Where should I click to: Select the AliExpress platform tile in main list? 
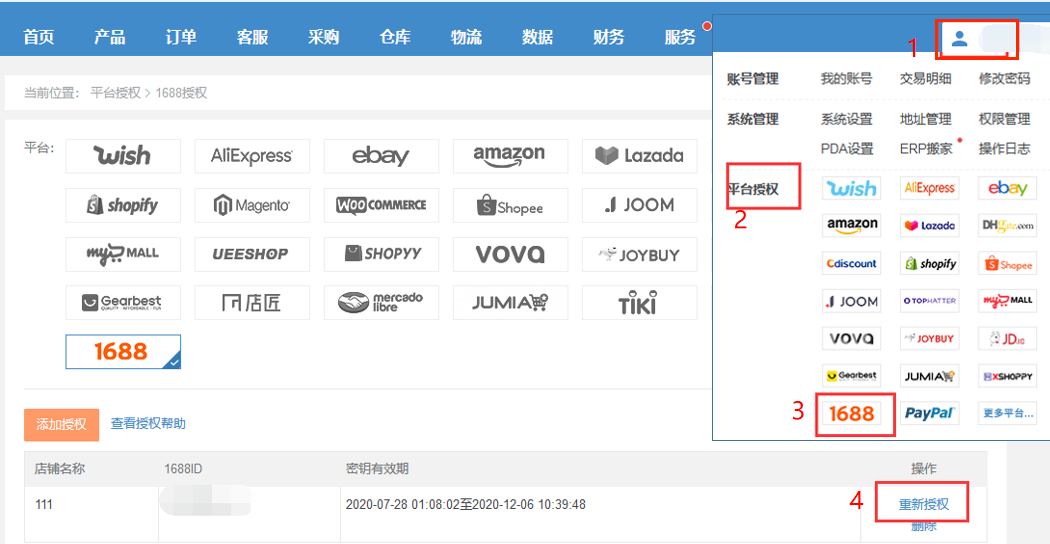pos(252,156)
